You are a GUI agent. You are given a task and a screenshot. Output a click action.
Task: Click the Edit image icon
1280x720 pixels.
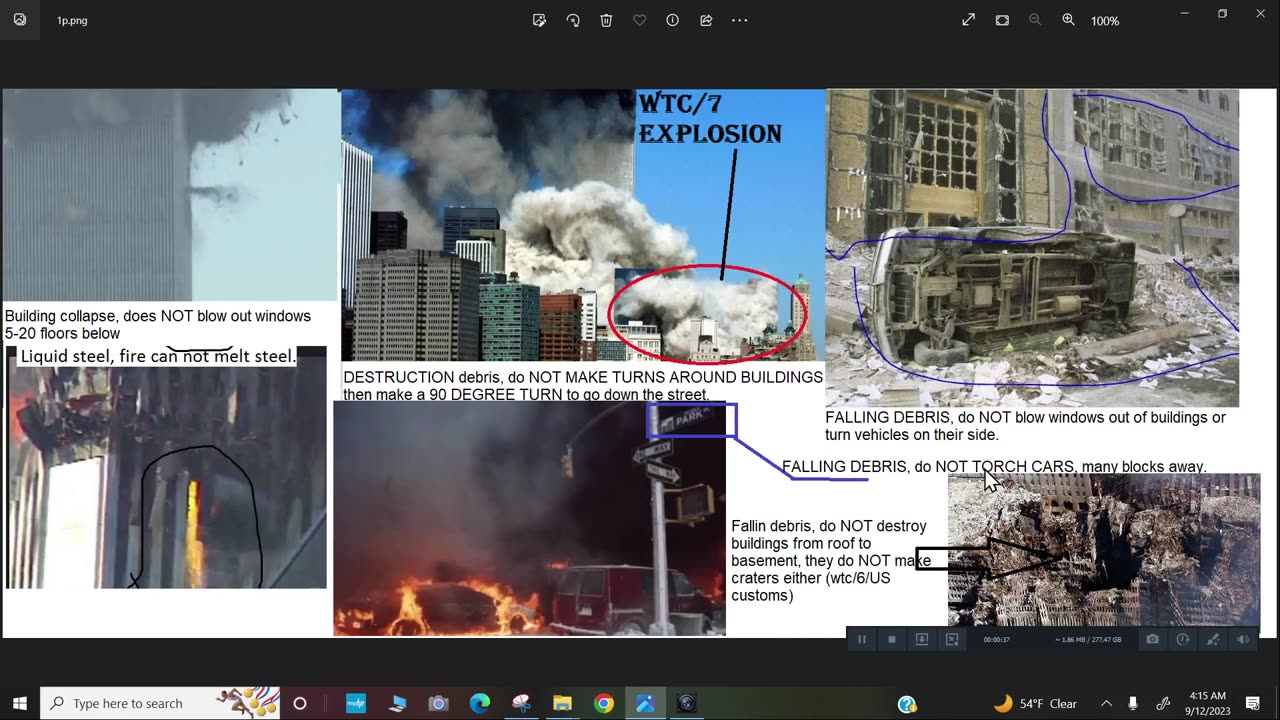540,20
